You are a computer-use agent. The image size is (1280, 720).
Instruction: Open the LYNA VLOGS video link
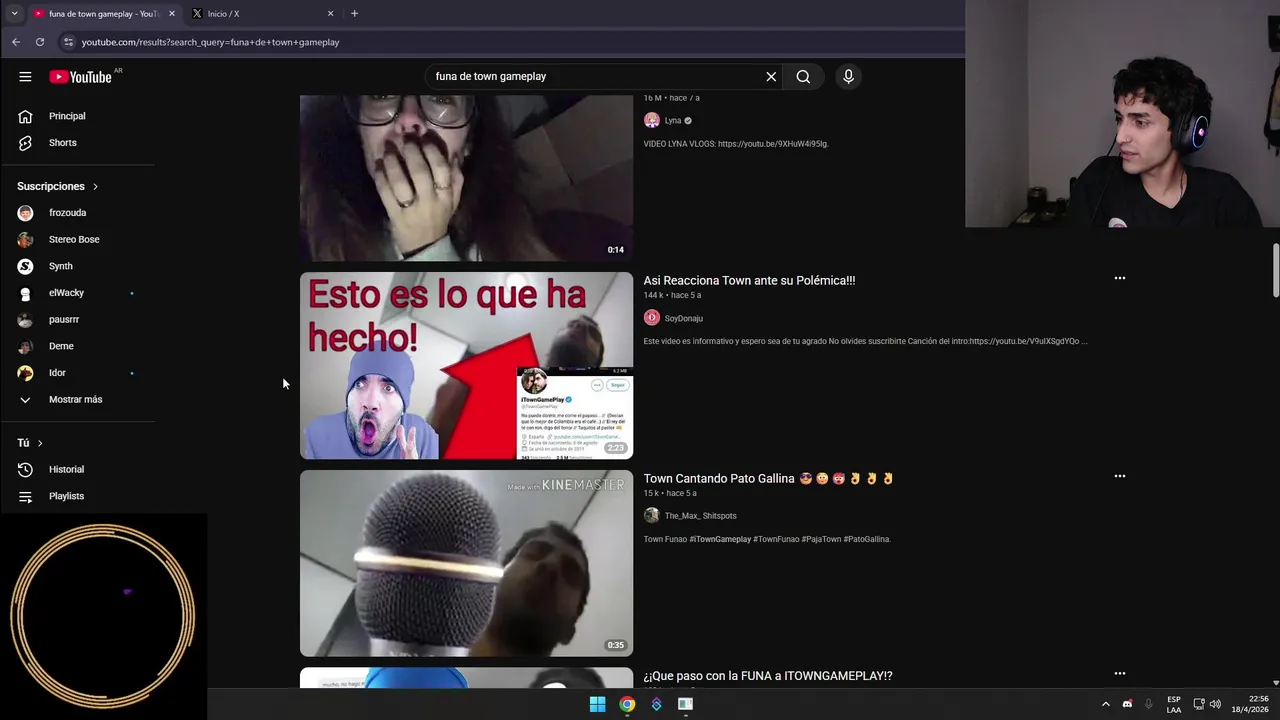773,144
